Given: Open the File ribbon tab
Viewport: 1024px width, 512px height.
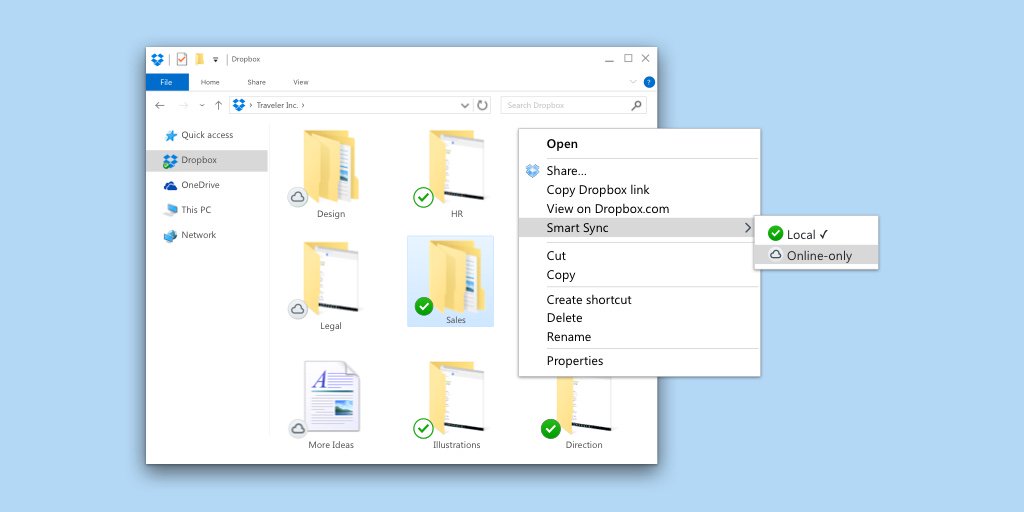Looking at the screenshot, I should pos(167,82).
